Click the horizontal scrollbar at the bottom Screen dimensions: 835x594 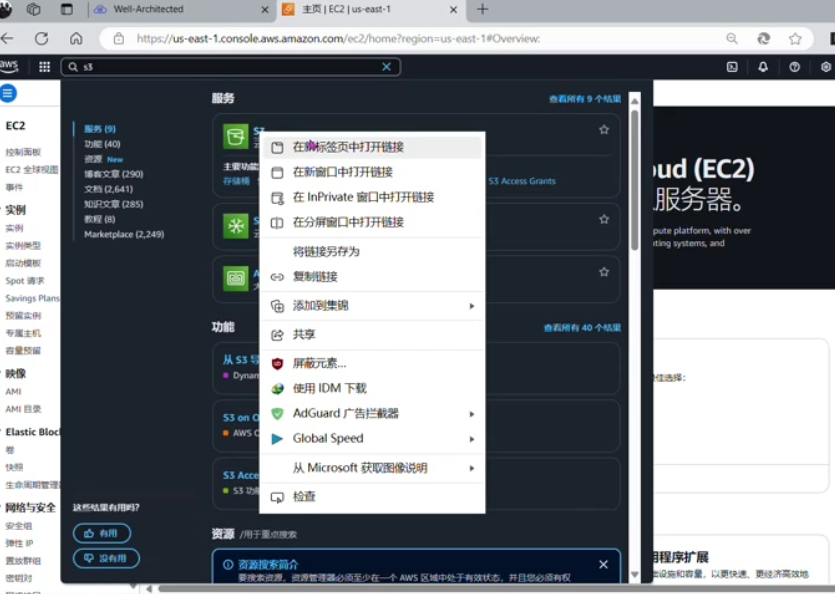(495, 589)
